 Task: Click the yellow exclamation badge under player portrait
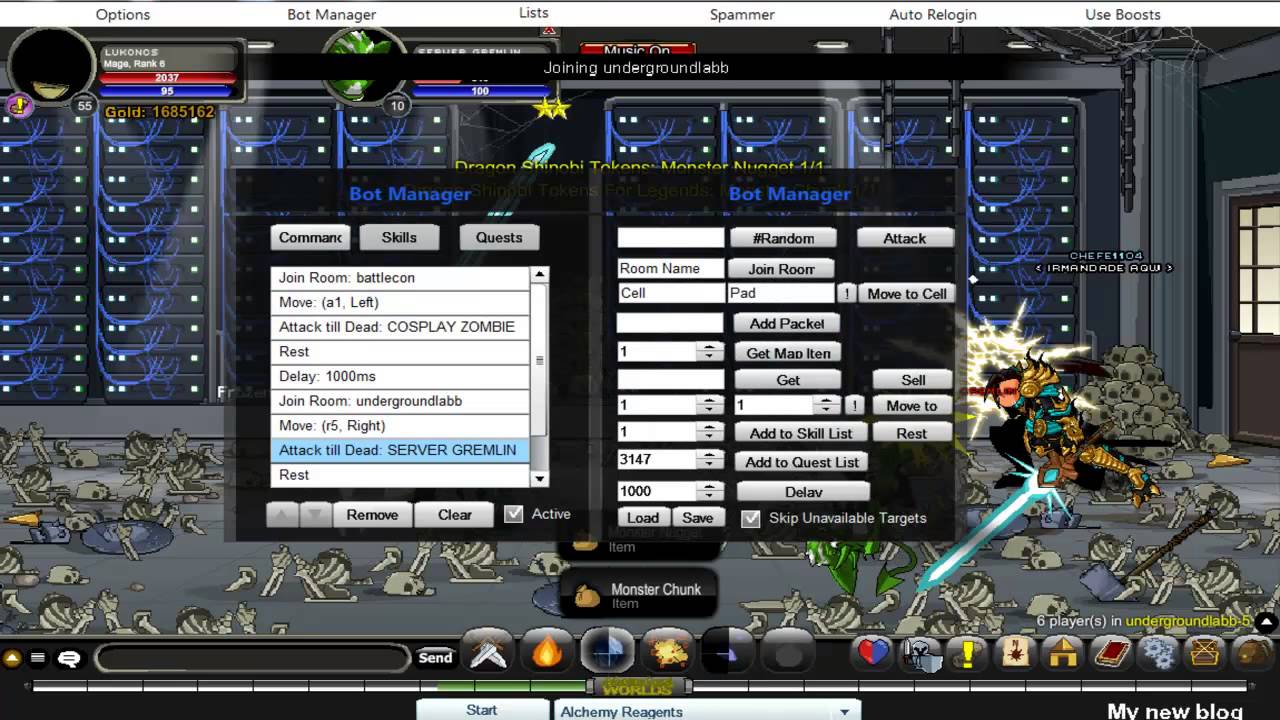[x=19, y=105]
